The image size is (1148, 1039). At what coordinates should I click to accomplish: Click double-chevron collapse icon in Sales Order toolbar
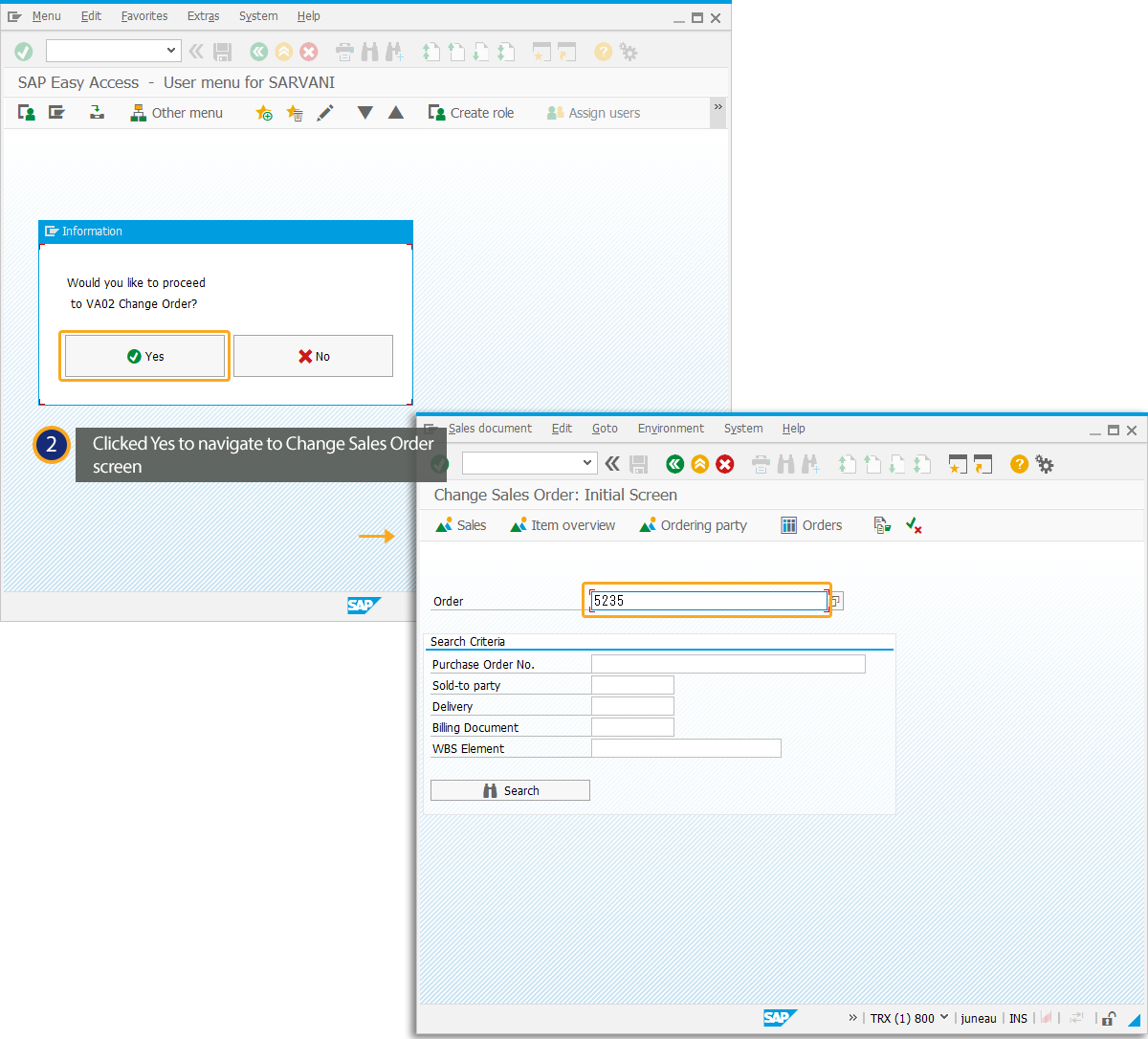pos(612,464)
